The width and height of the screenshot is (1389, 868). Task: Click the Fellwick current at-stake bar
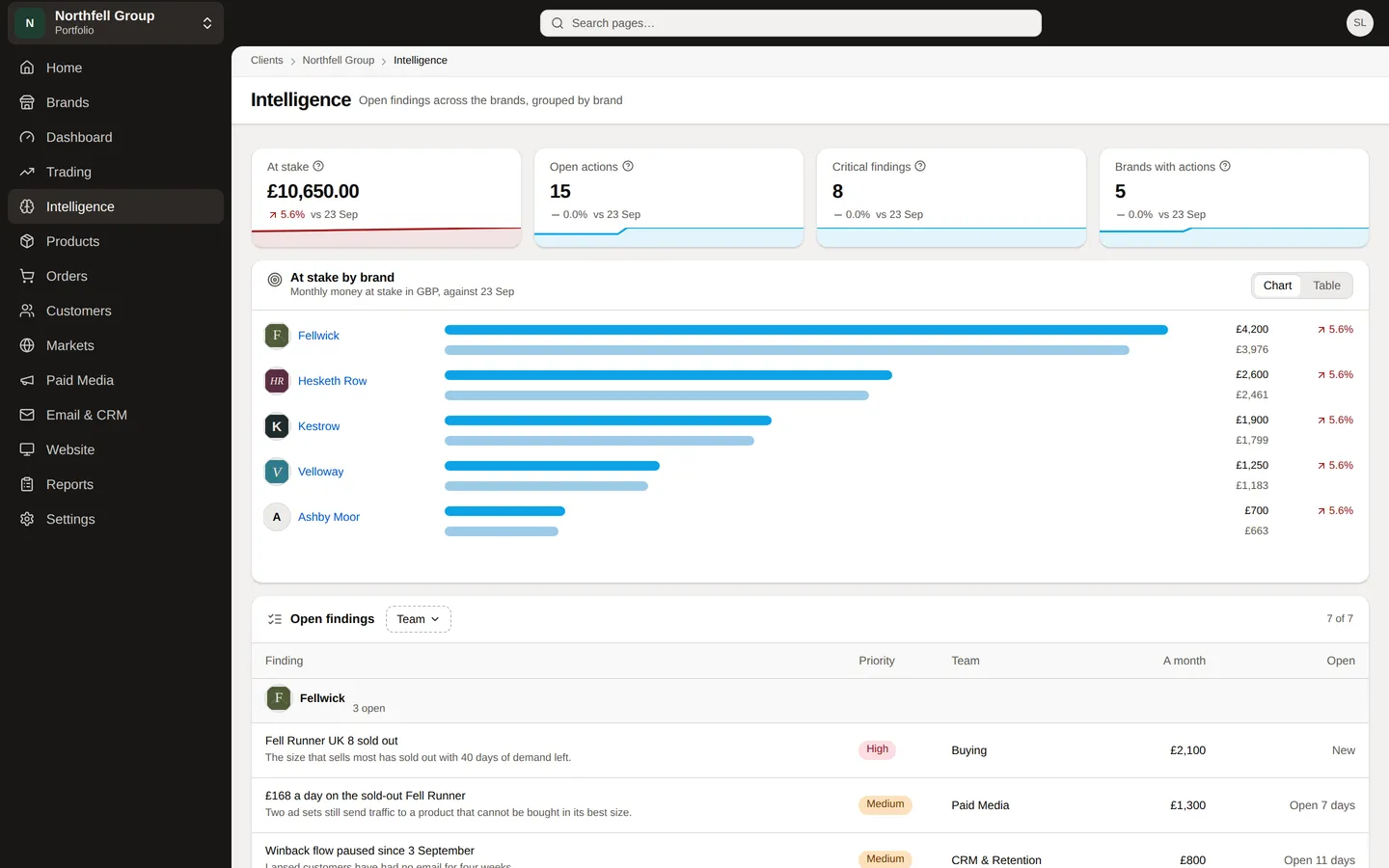(806, 330)
